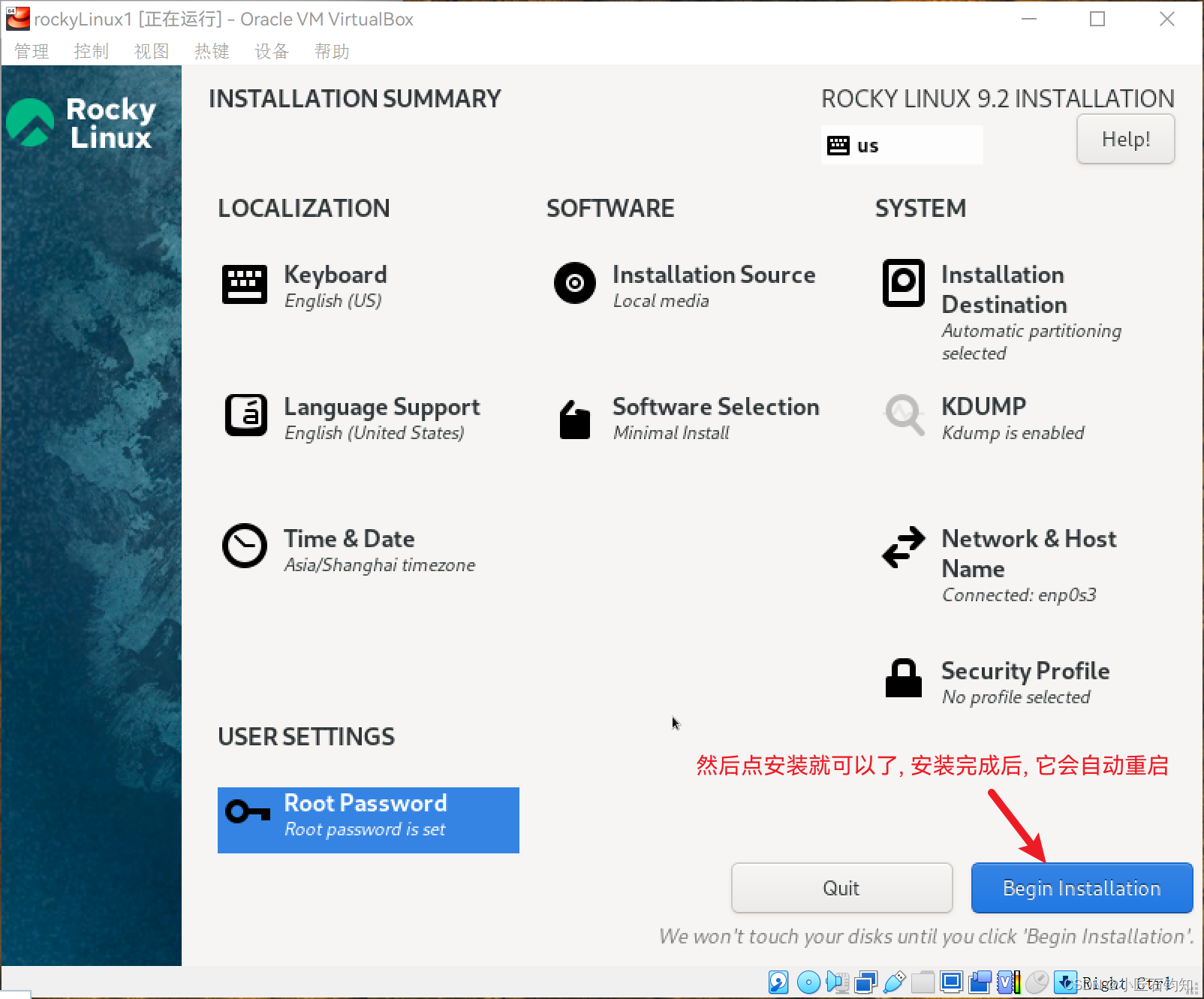The image size is (1204, 999).
Task: Click the Root Password key icon
Action: [x=248, y=811]
